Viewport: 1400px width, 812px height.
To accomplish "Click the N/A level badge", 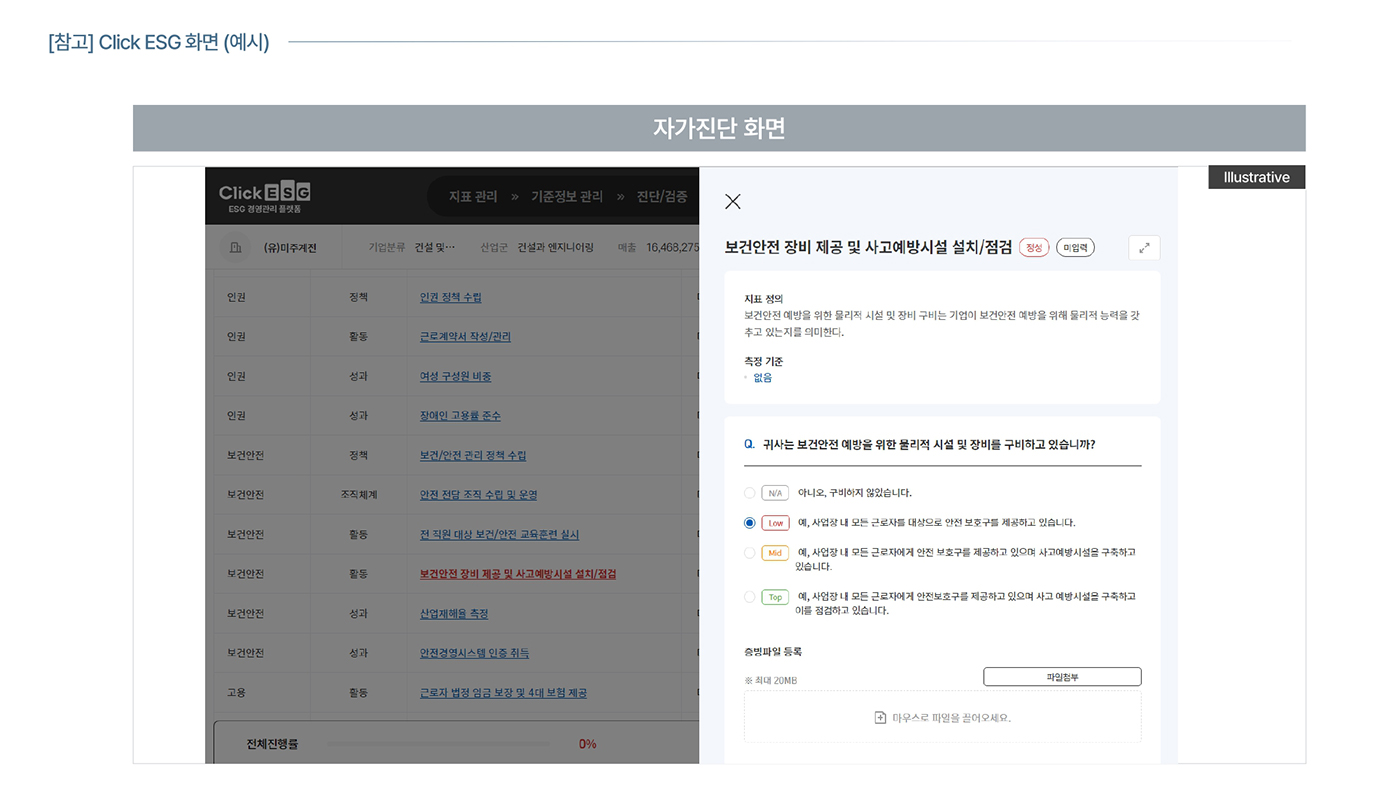I will click(775, 493).
